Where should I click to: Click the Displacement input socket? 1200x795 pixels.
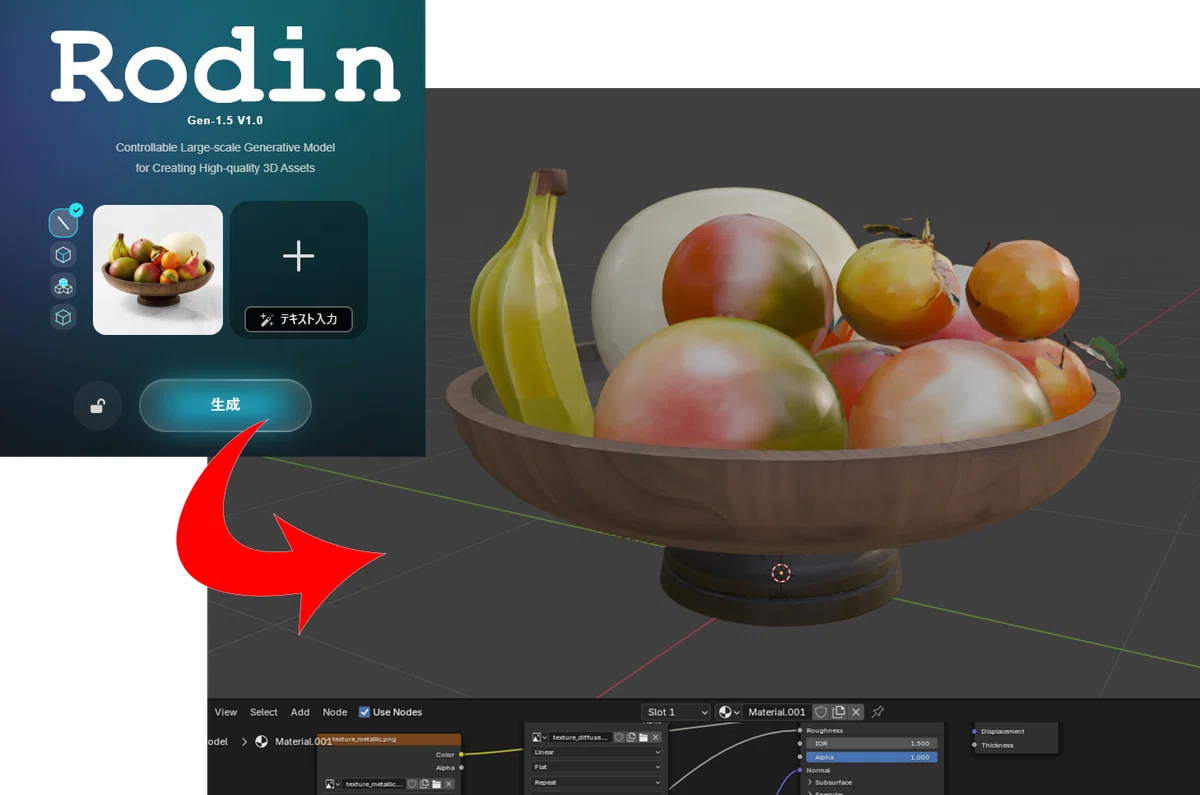click(x=974, y=731)
